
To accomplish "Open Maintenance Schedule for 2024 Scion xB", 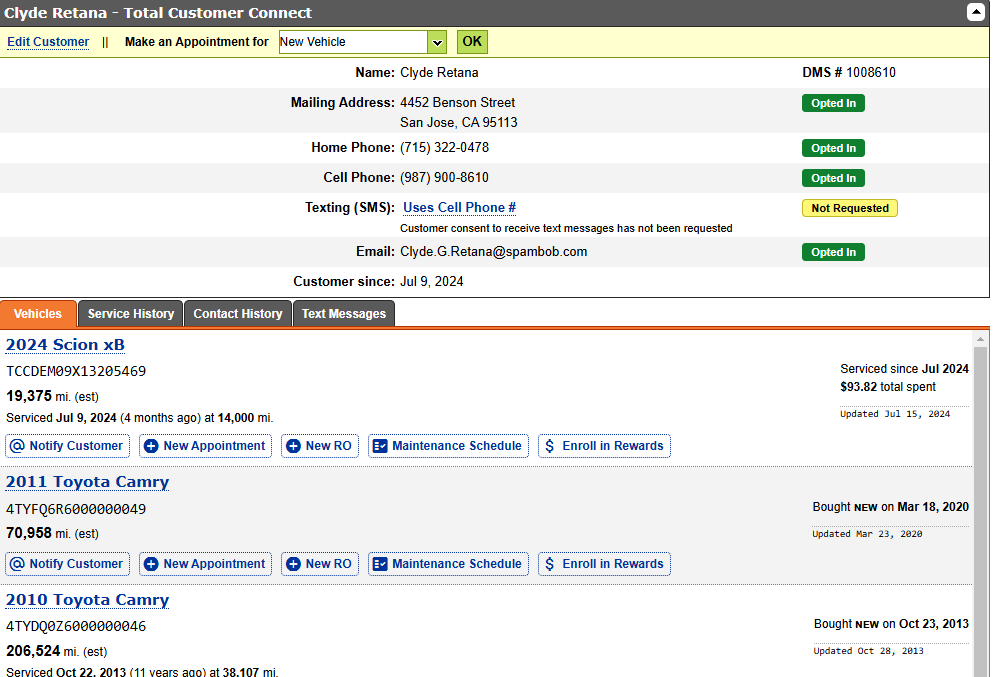I will tap(447, 446).
